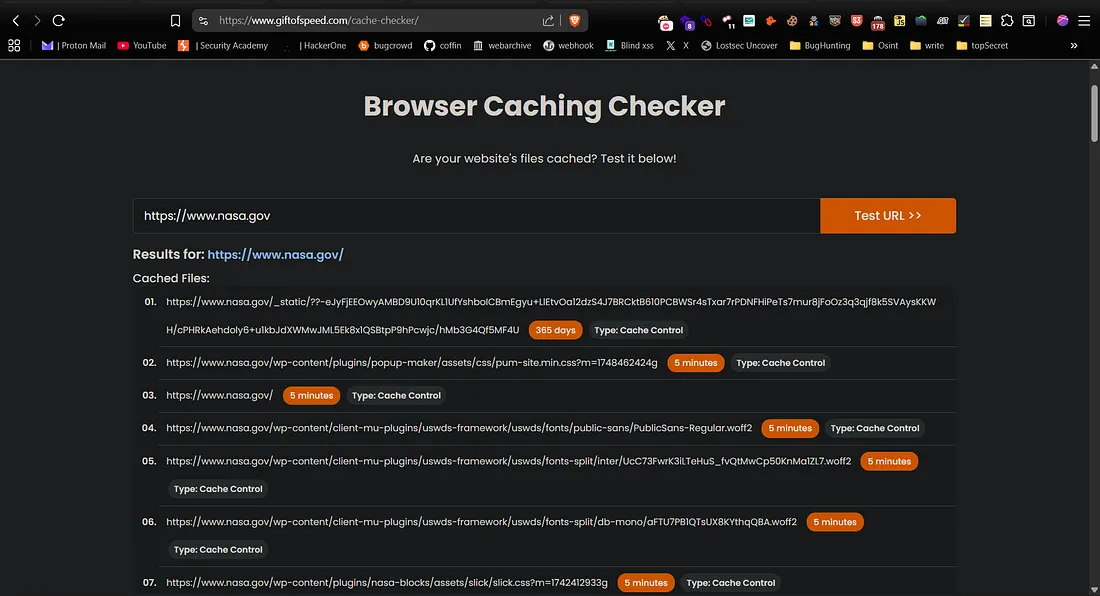
Task: Open the Lostsec Uncover bookmark
Action: [739, 46]
